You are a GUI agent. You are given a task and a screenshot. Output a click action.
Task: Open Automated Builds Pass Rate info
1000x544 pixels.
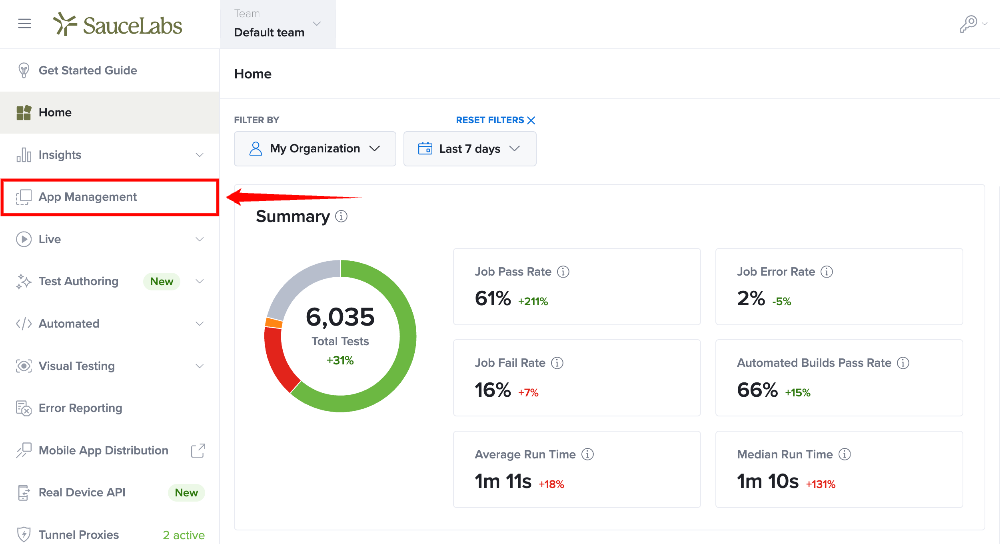coord(903,363)
